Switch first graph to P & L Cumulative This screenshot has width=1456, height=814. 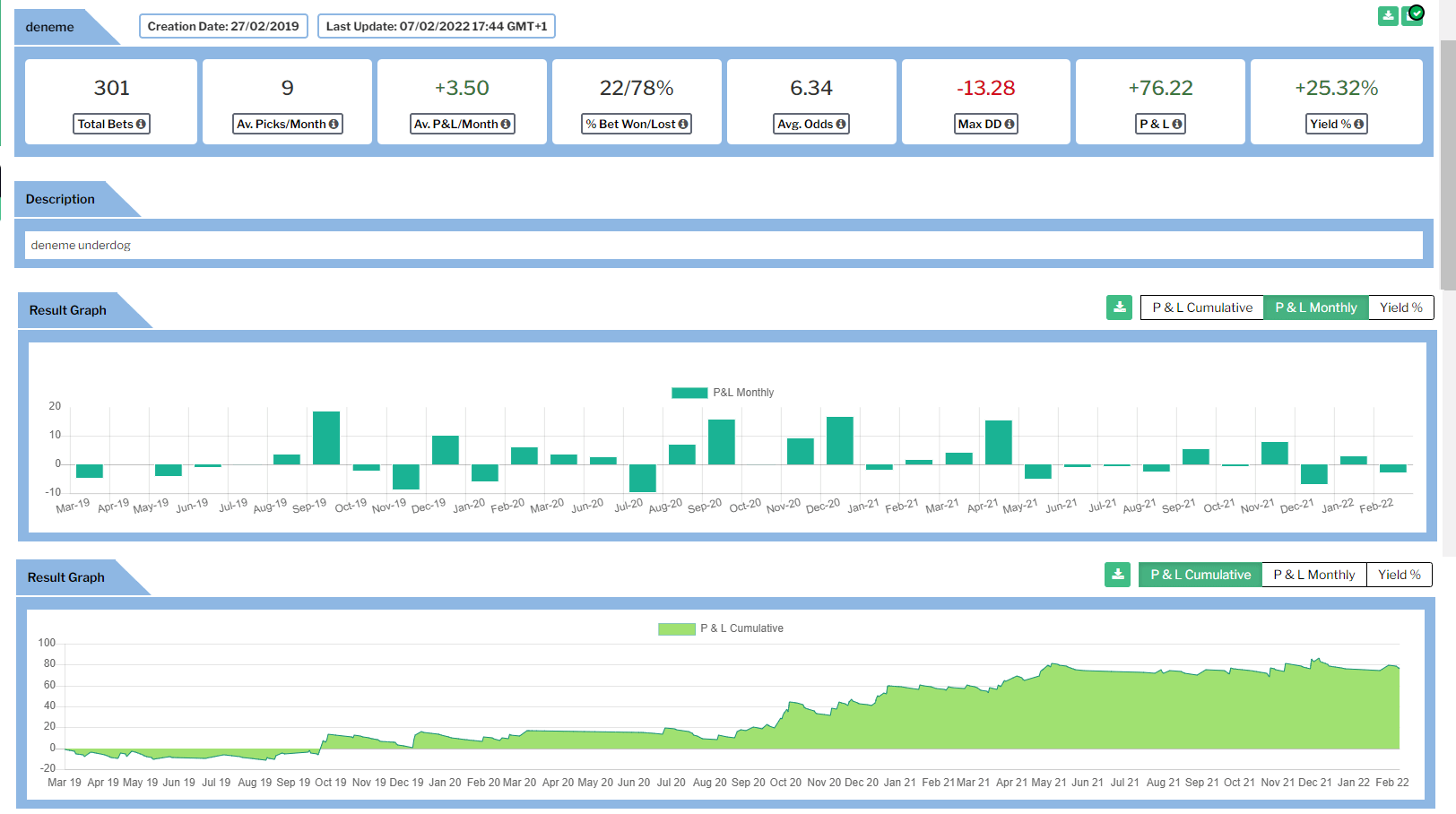[x=1201, y=307]
